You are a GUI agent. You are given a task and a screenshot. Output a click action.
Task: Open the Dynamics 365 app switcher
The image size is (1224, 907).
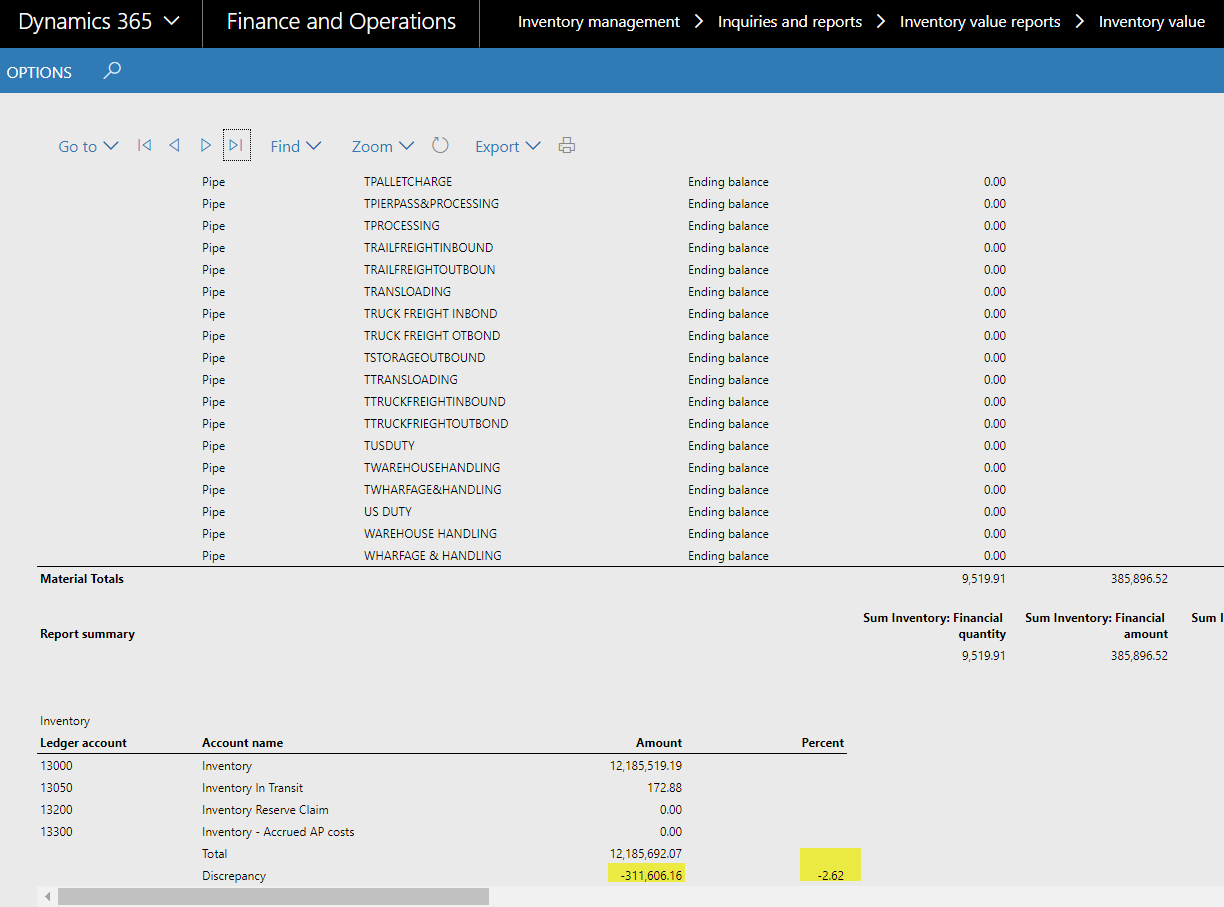point(100,22)
